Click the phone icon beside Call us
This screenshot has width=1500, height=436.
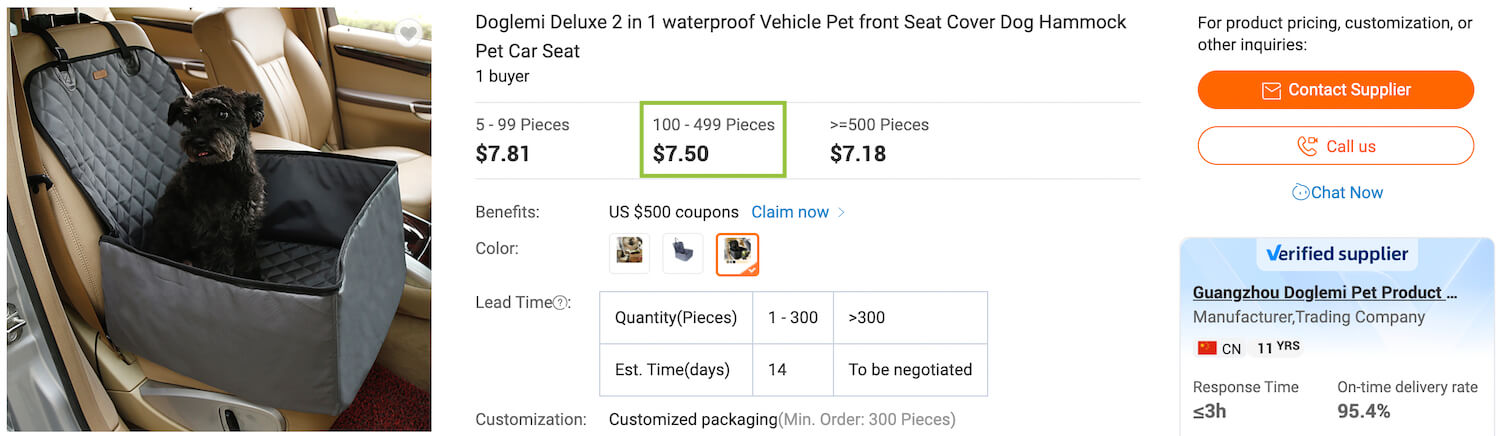[x=1307, y=146]
